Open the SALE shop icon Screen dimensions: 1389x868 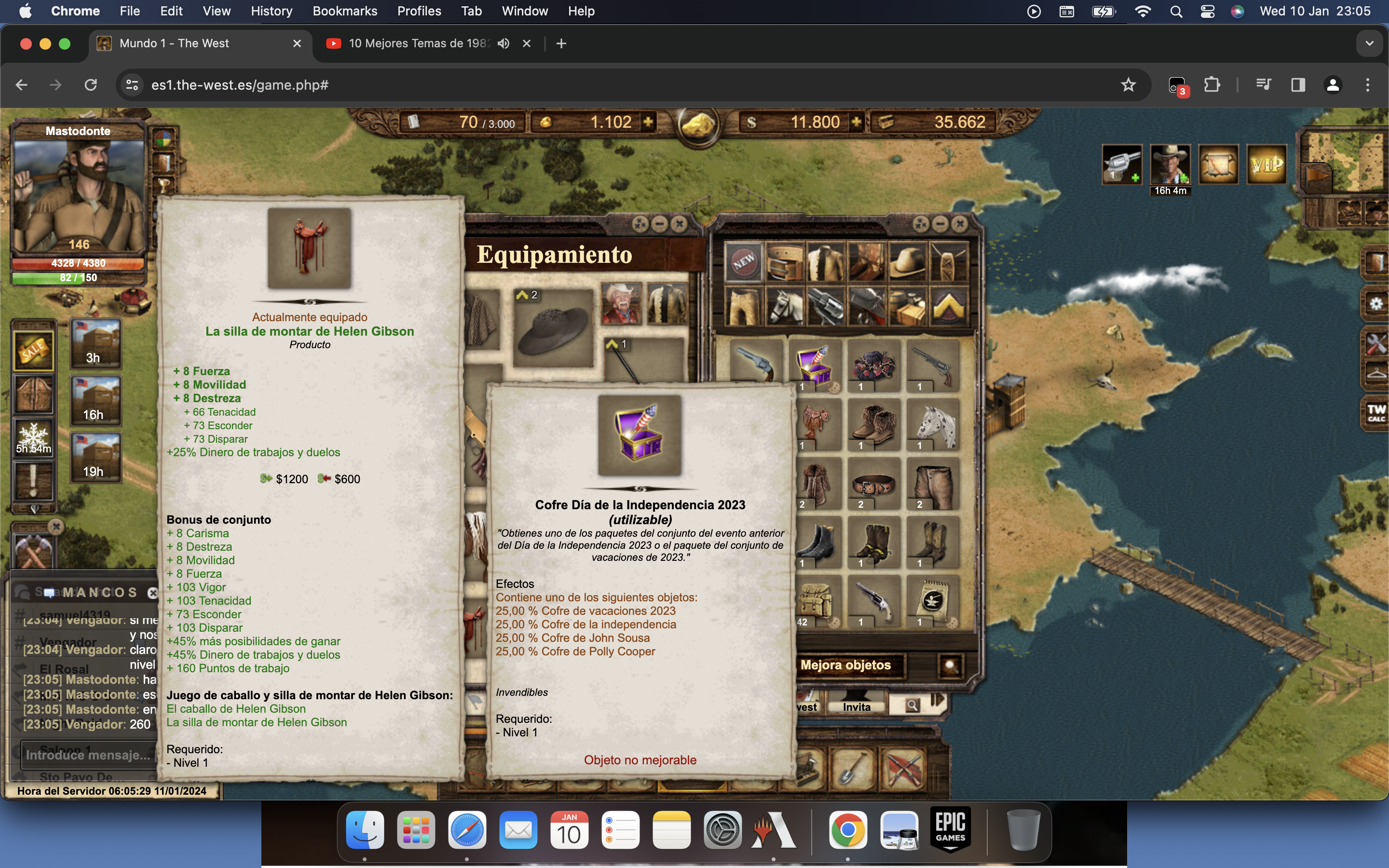point(33,350)
